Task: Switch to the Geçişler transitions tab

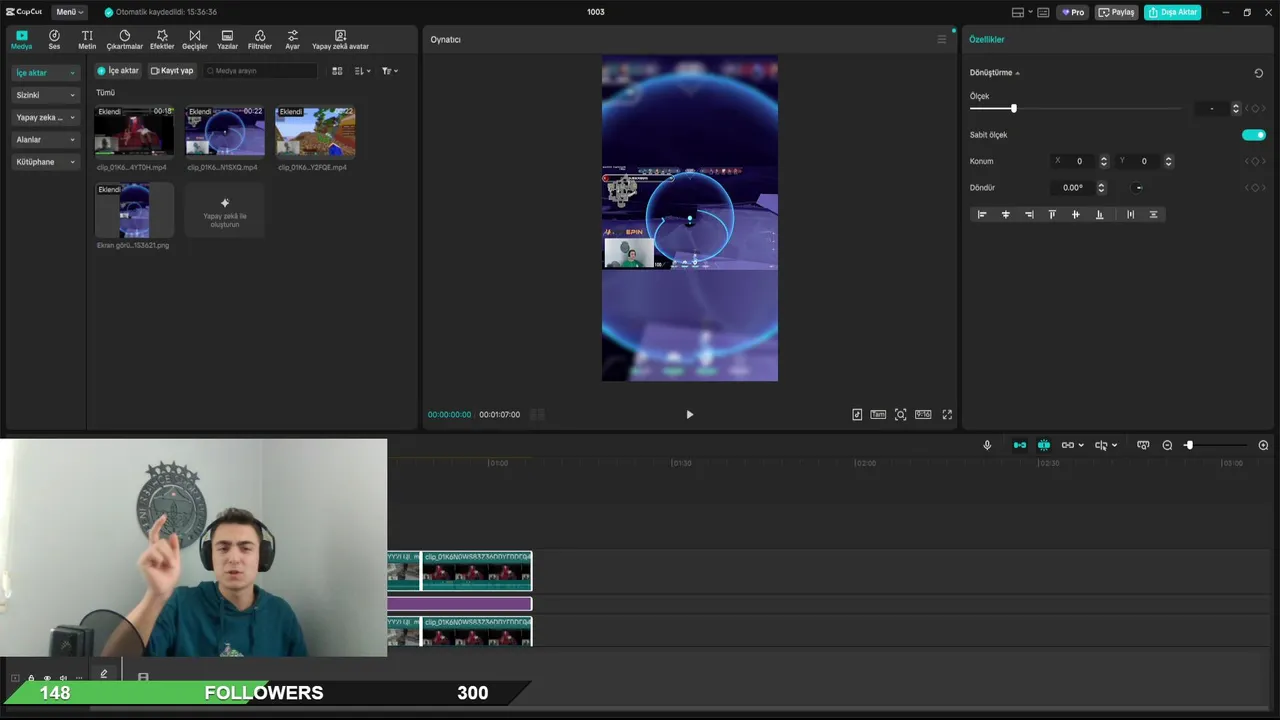Action: tap(194, 40)
